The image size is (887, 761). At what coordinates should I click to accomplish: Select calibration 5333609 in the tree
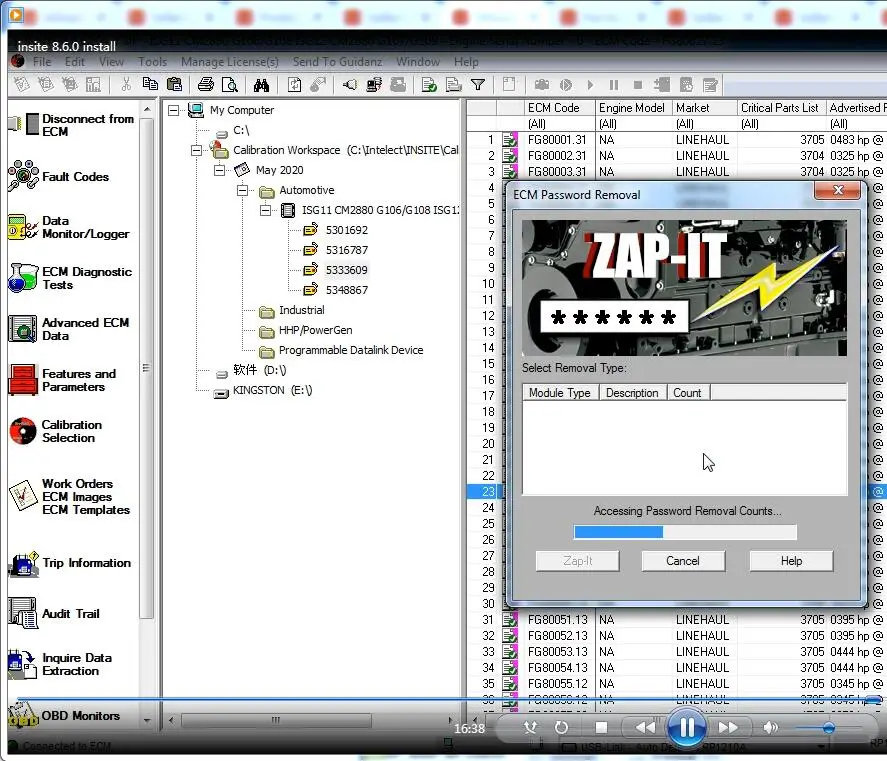coord(346,270)
